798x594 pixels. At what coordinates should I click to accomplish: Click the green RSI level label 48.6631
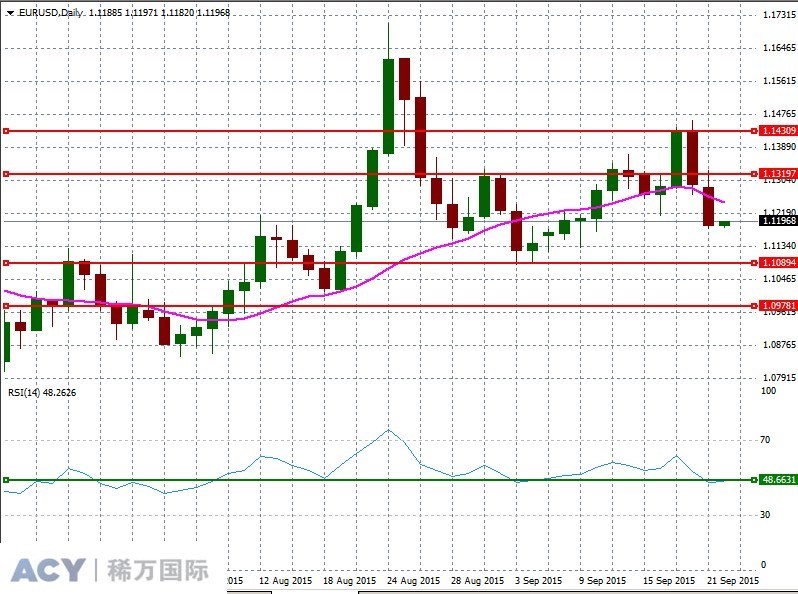click(778, 479)
